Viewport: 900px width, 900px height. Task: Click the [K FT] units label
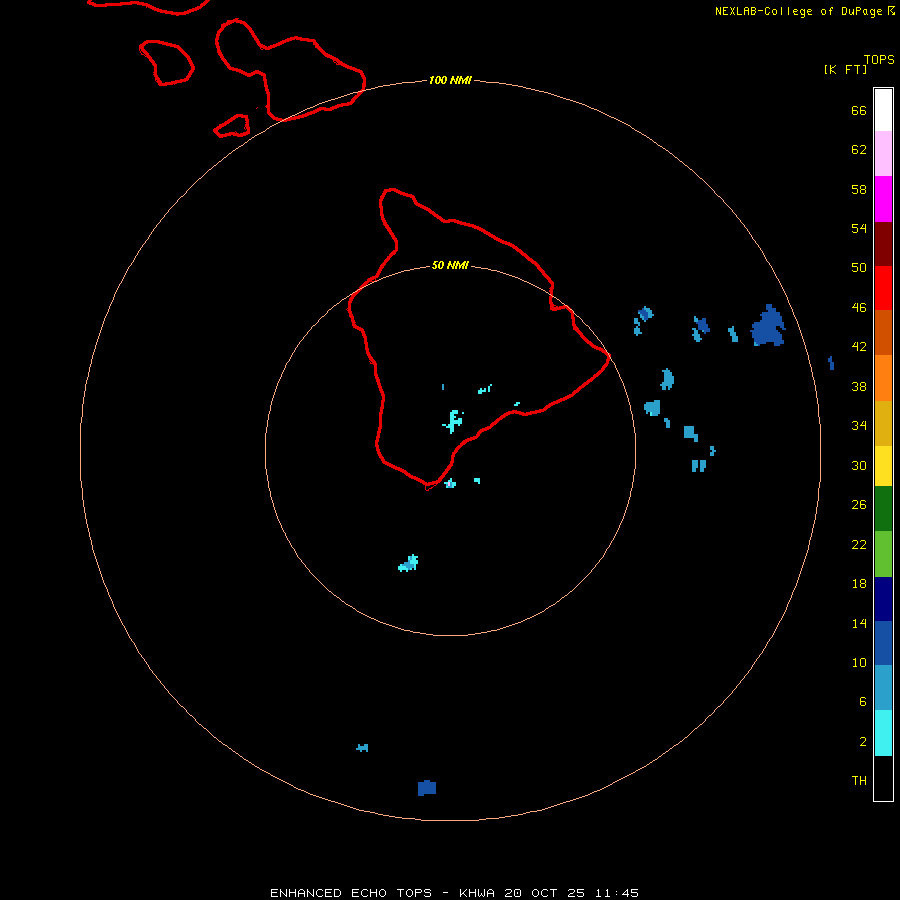coord(845,69)
